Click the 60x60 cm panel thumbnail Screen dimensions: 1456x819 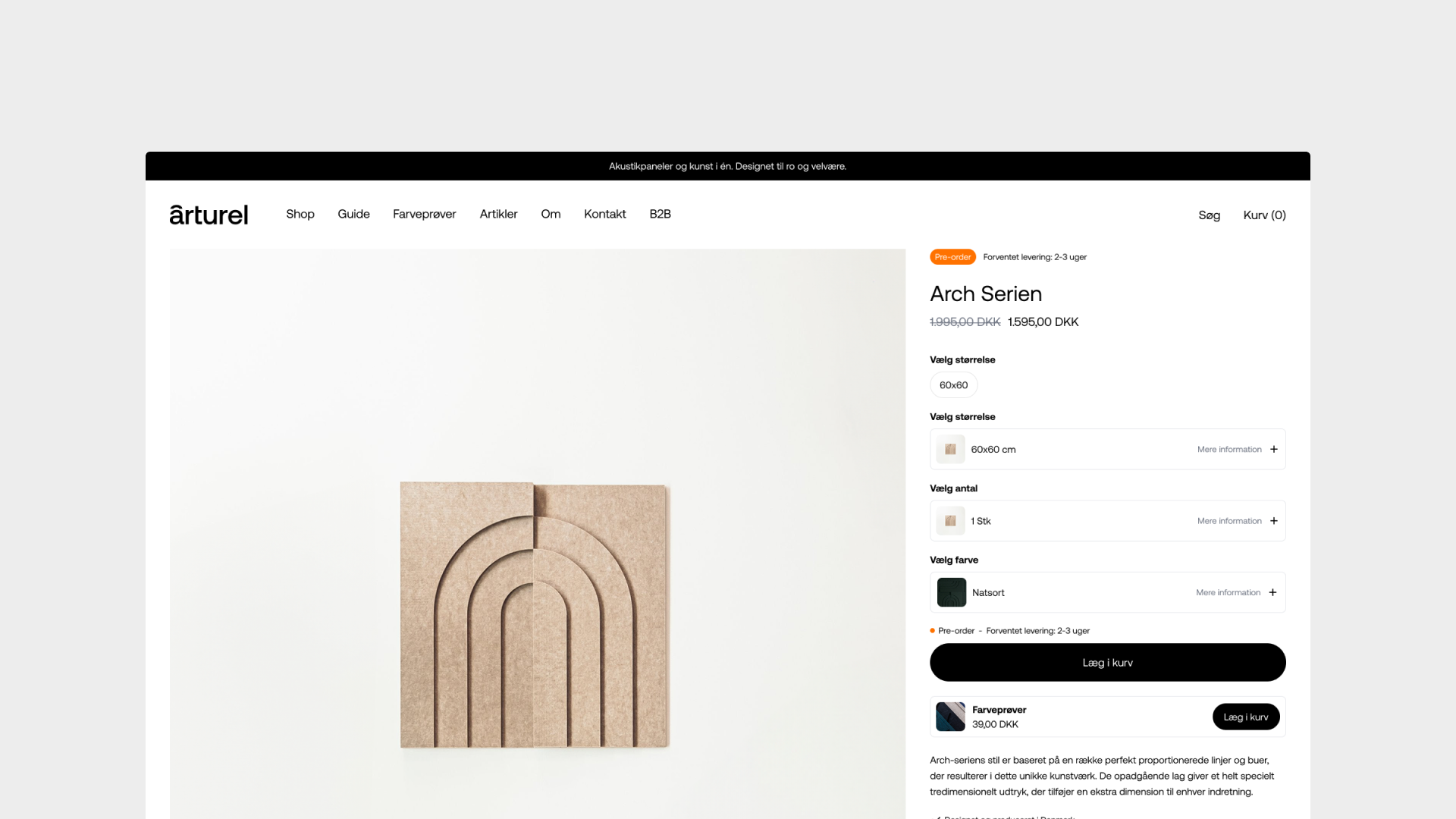tap(950, 449)
